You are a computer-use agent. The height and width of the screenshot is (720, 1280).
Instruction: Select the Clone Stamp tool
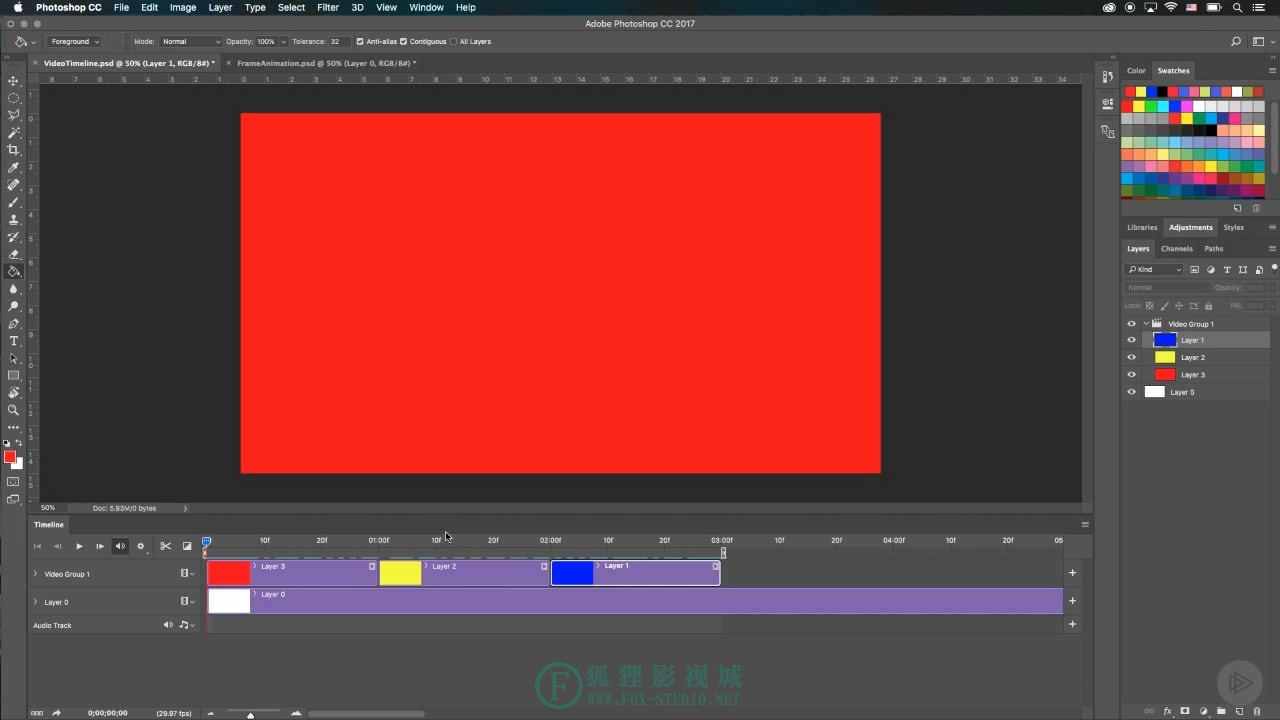point(14,219)
